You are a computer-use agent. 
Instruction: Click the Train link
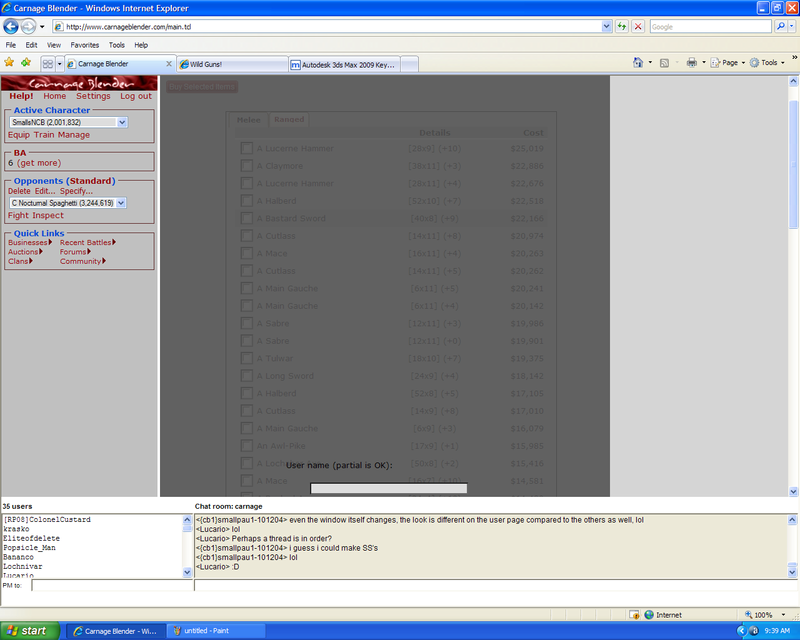(44, 135)
